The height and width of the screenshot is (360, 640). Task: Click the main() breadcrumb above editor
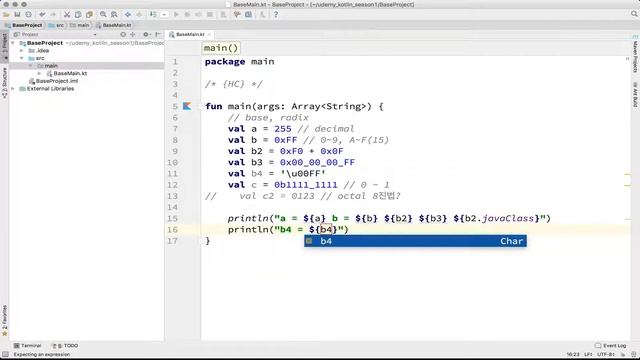point(221,48)
